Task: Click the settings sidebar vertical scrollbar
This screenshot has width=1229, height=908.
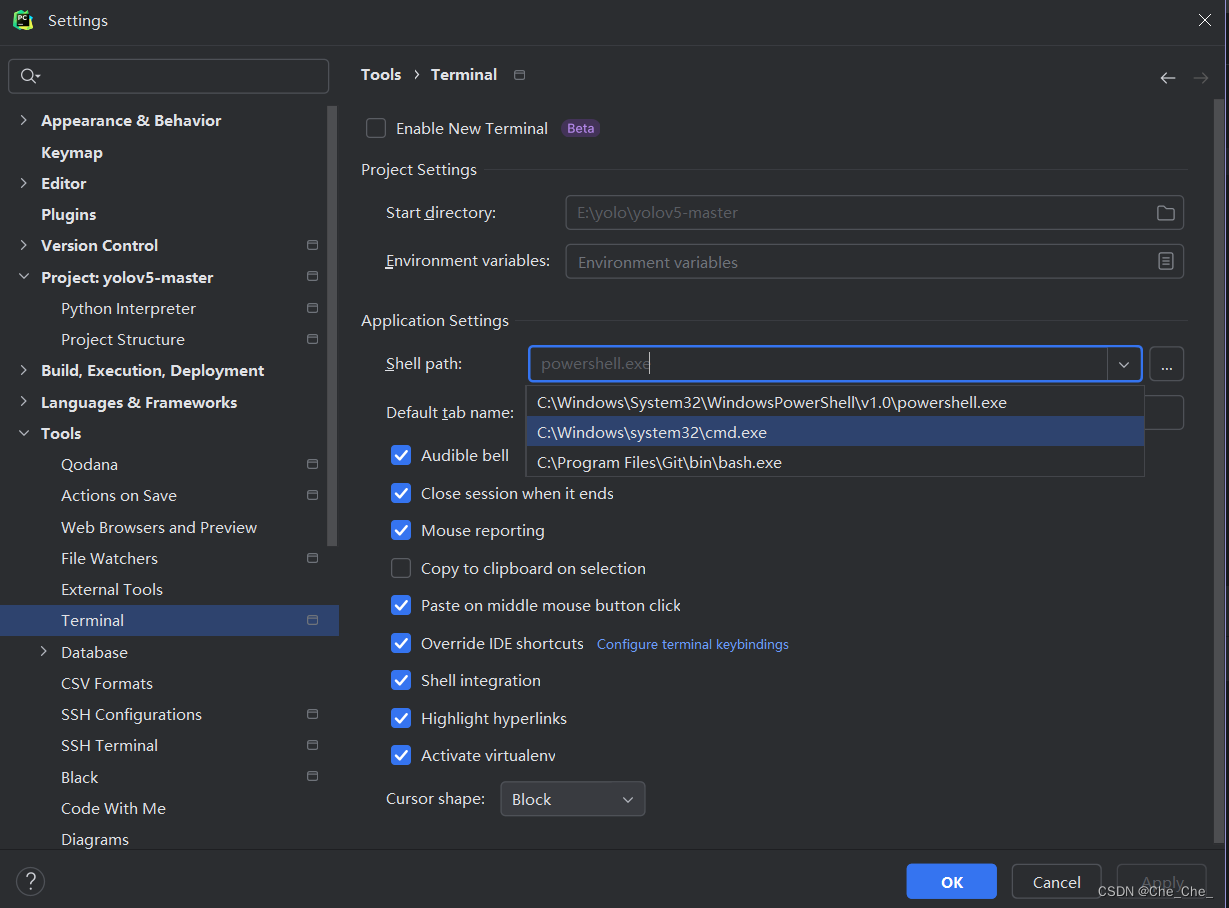Action: [333, 330]
